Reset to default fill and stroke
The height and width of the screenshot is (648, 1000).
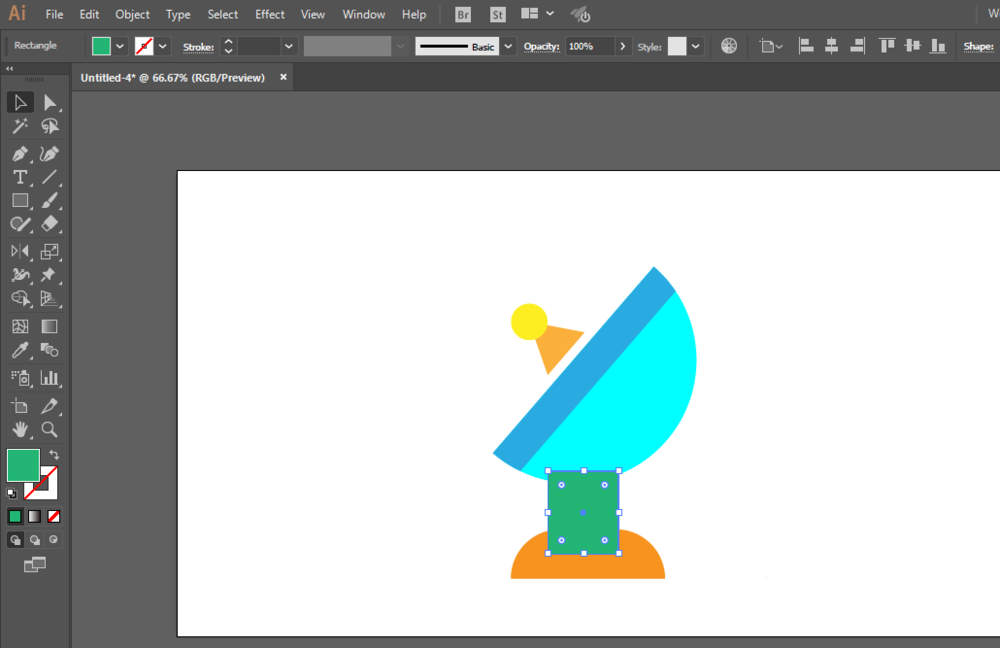point(11,493)
